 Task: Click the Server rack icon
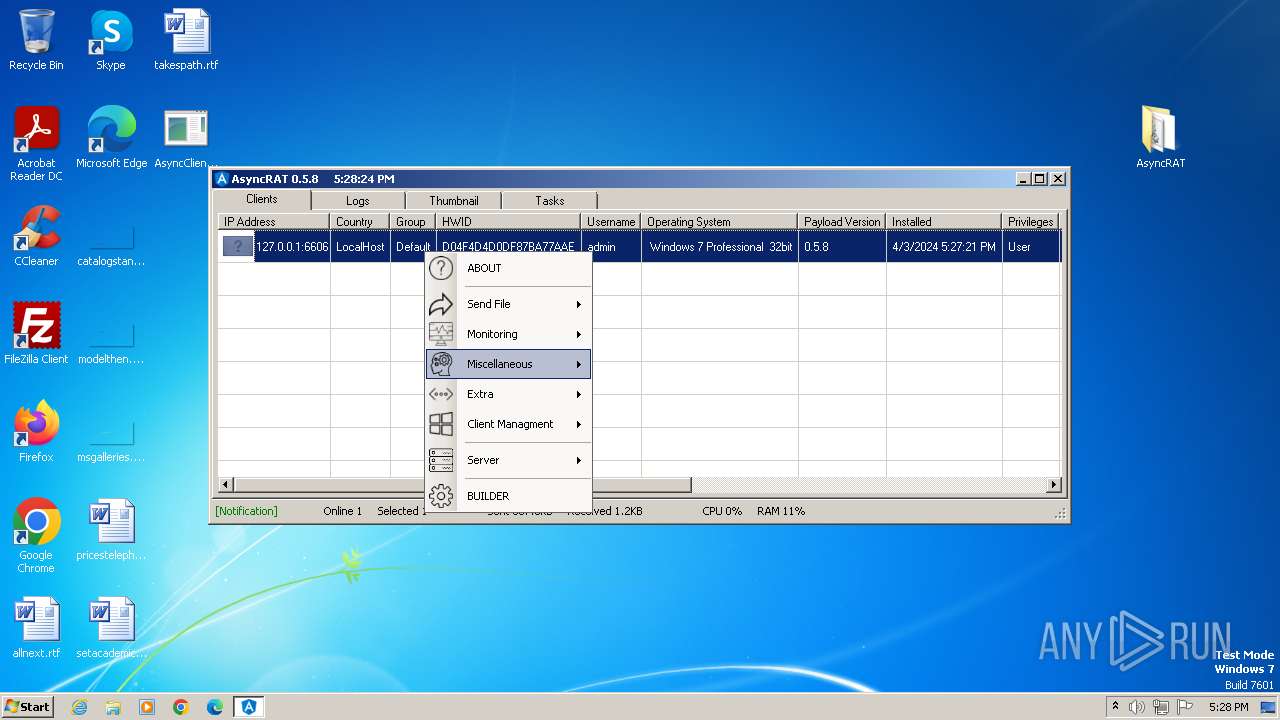coord(441,460)
